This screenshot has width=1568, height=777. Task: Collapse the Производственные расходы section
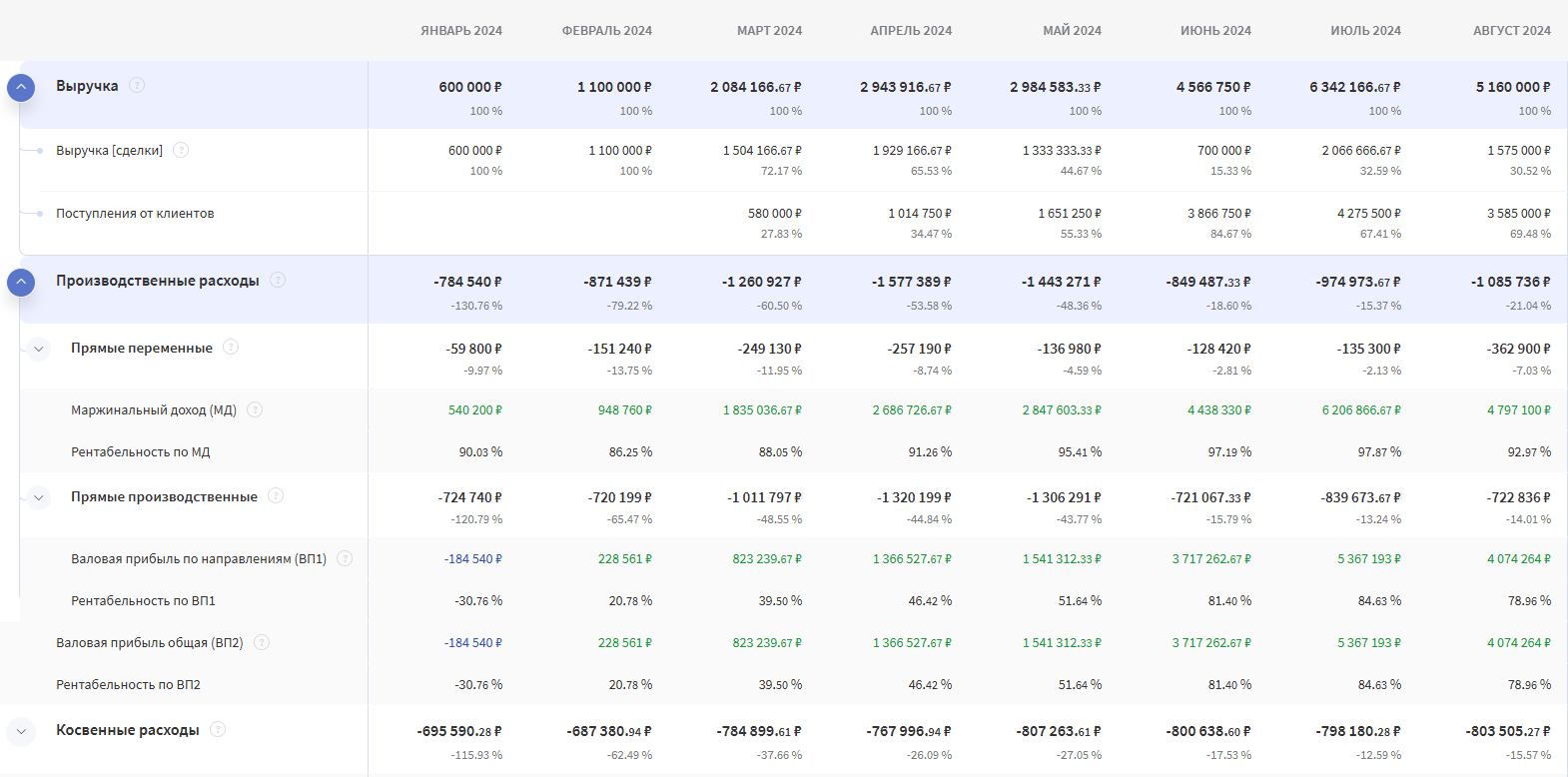coord(21,283)
